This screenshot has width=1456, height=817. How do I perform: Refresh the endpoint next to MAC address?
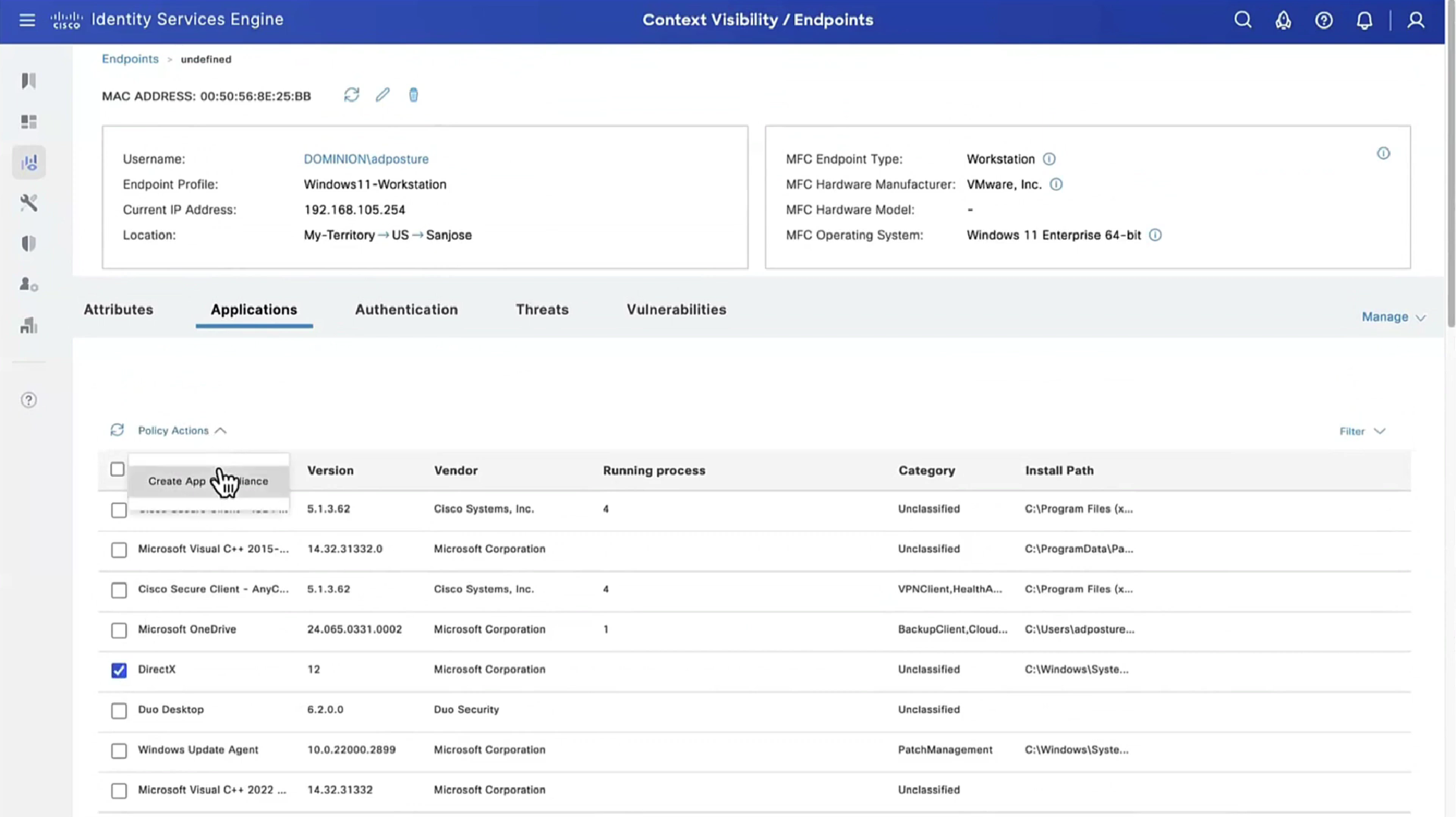click(x=351, y=95)
